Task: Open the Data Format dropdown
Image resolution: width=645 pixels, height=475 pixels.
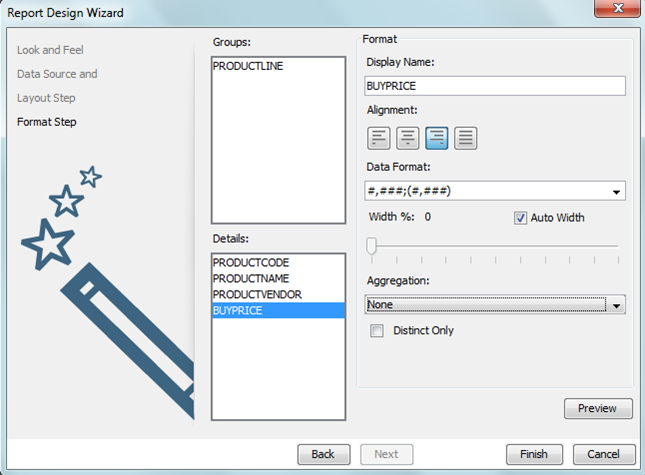Action: point(617,192)
